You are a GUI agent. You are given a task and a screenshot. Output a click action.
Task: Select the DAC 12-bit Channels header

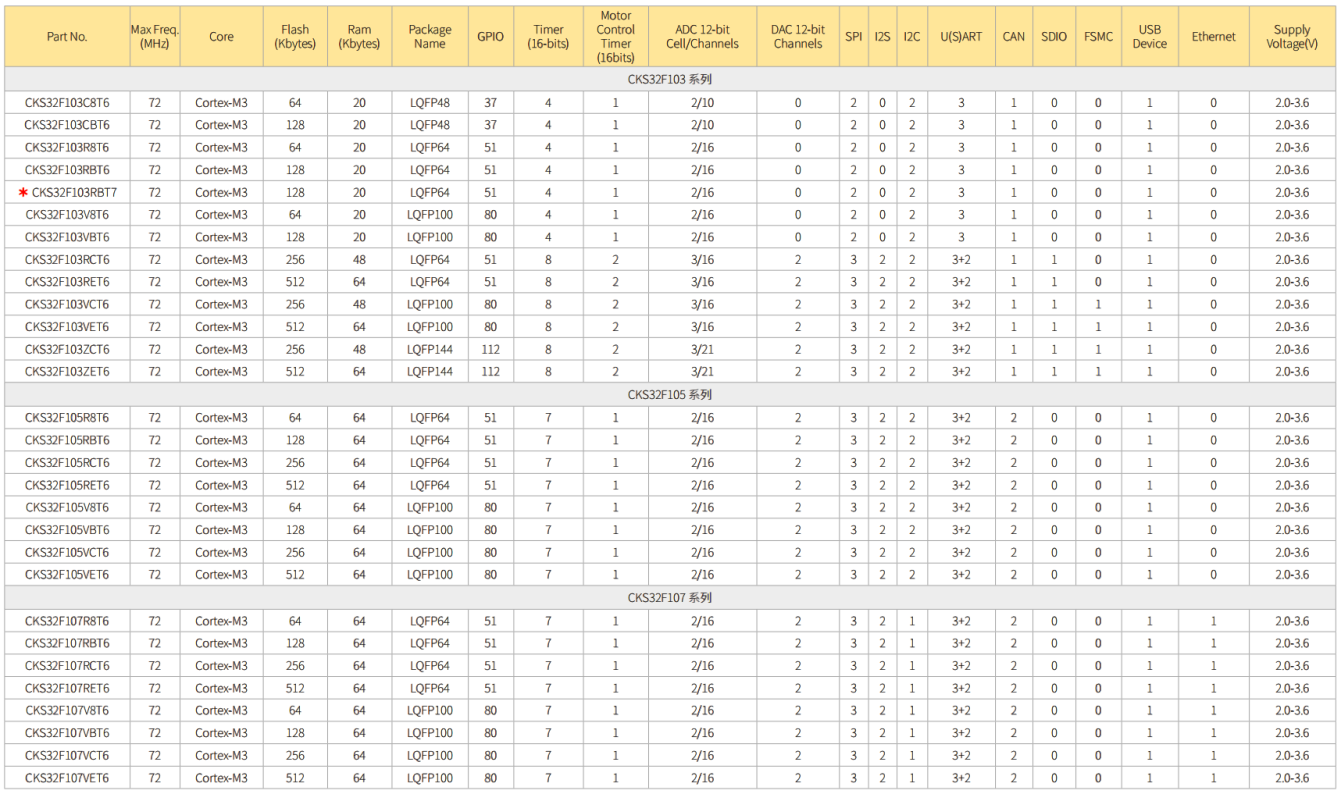(x=797, y=37)
